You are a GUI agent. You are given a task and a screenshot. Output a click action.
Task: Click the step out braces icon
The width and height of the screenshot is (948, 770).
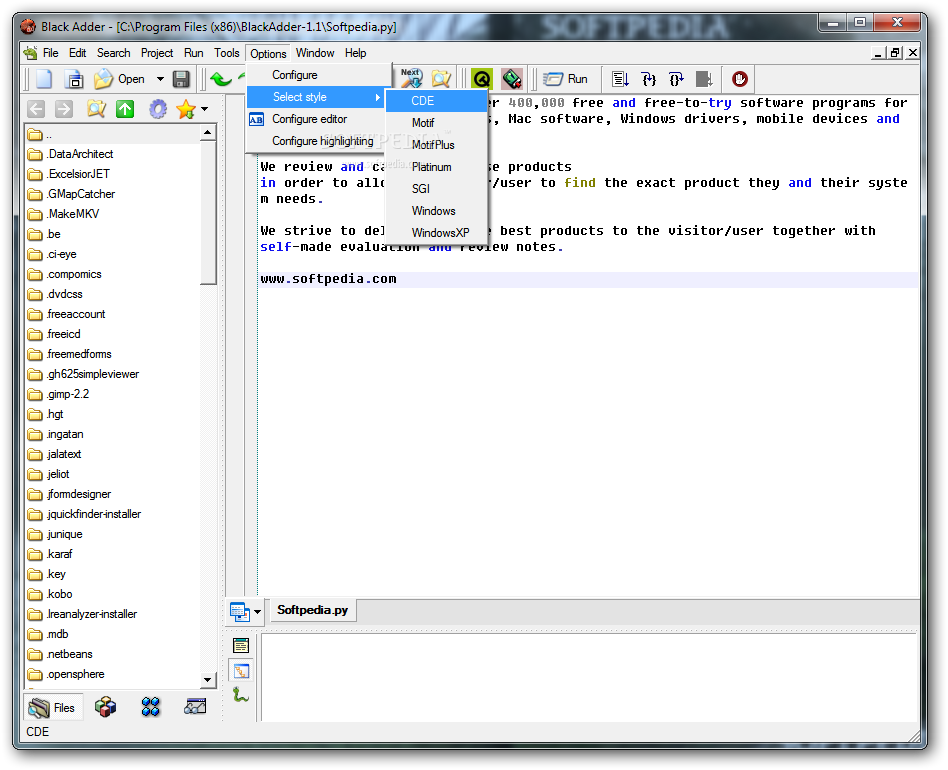(x=676, y=79)
